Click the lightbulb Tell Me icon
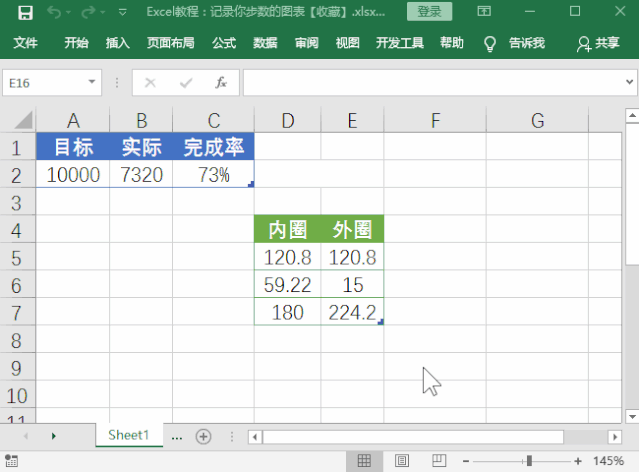The width and height of the screenshot is (639, 472). click(x=489, y=43)
